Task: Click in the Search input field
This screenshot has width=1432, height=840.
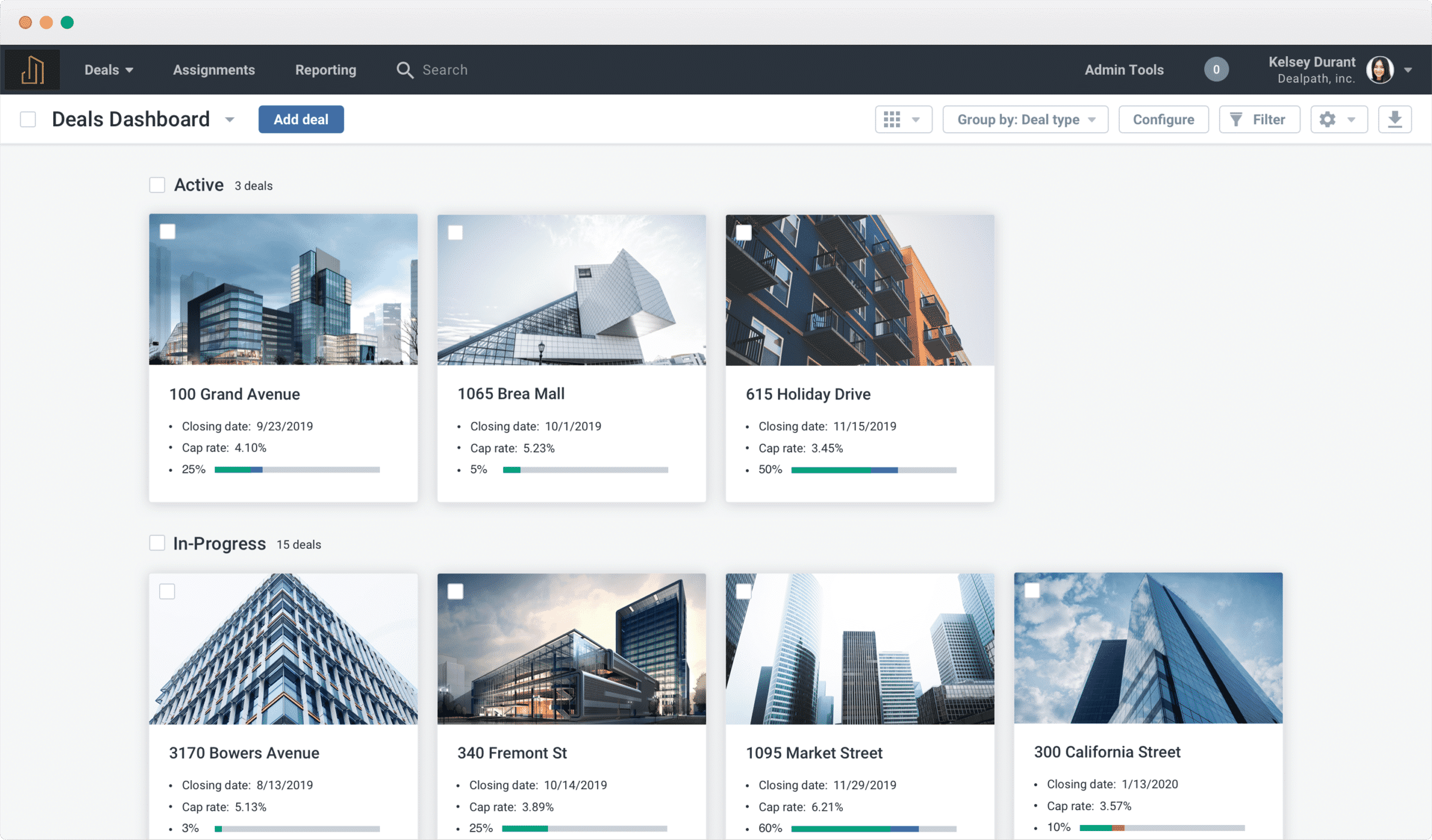Action: [x=445, y=70]
